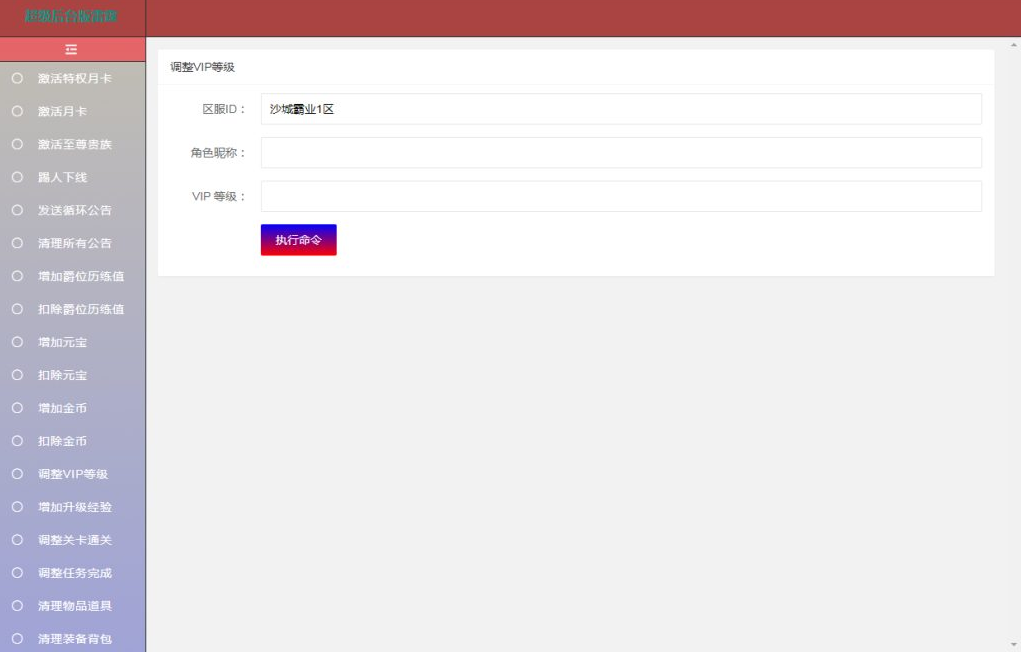Click the VIP 等级 text box
Image resolution: width=1024 pixels, height=652 pixels.
[620, 196]
